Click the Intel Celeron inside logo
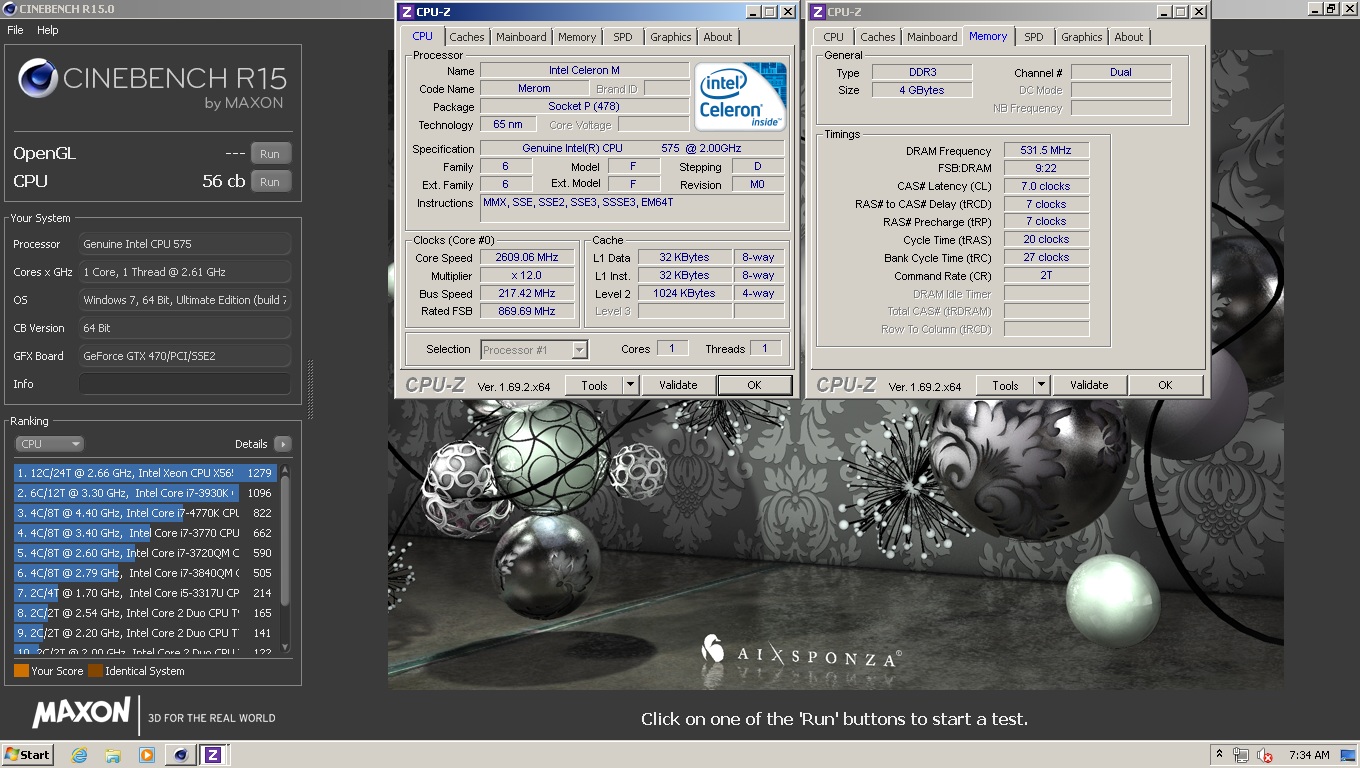Viewport: 1360px width, 768px height. click(x=741, y=97)
